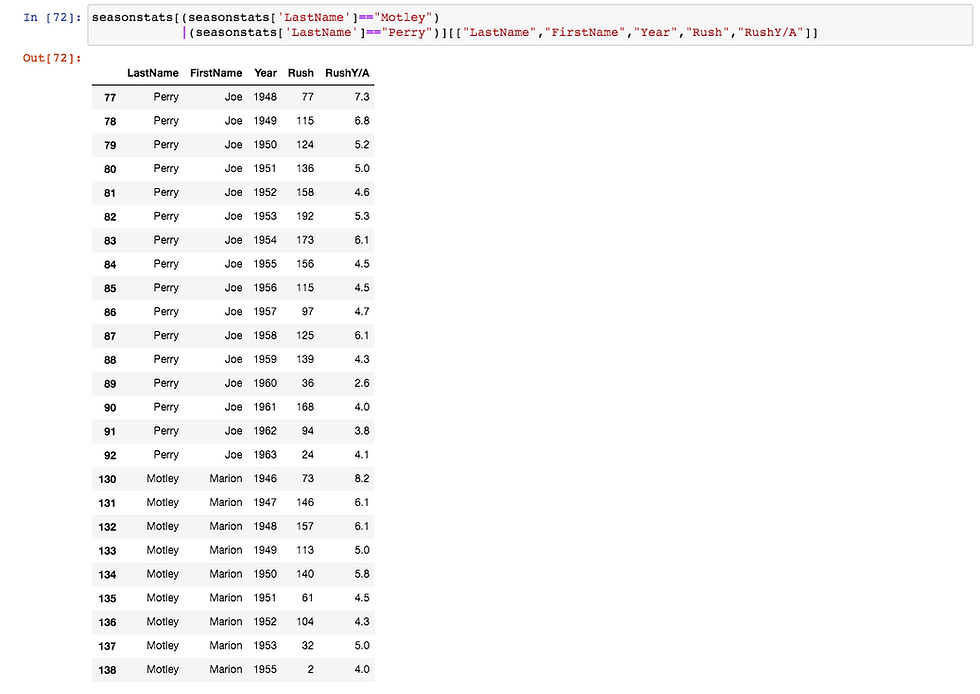980x694 pixels.
Task: Click RushY/A value 7.3
Action: click(x=362, y=97)
